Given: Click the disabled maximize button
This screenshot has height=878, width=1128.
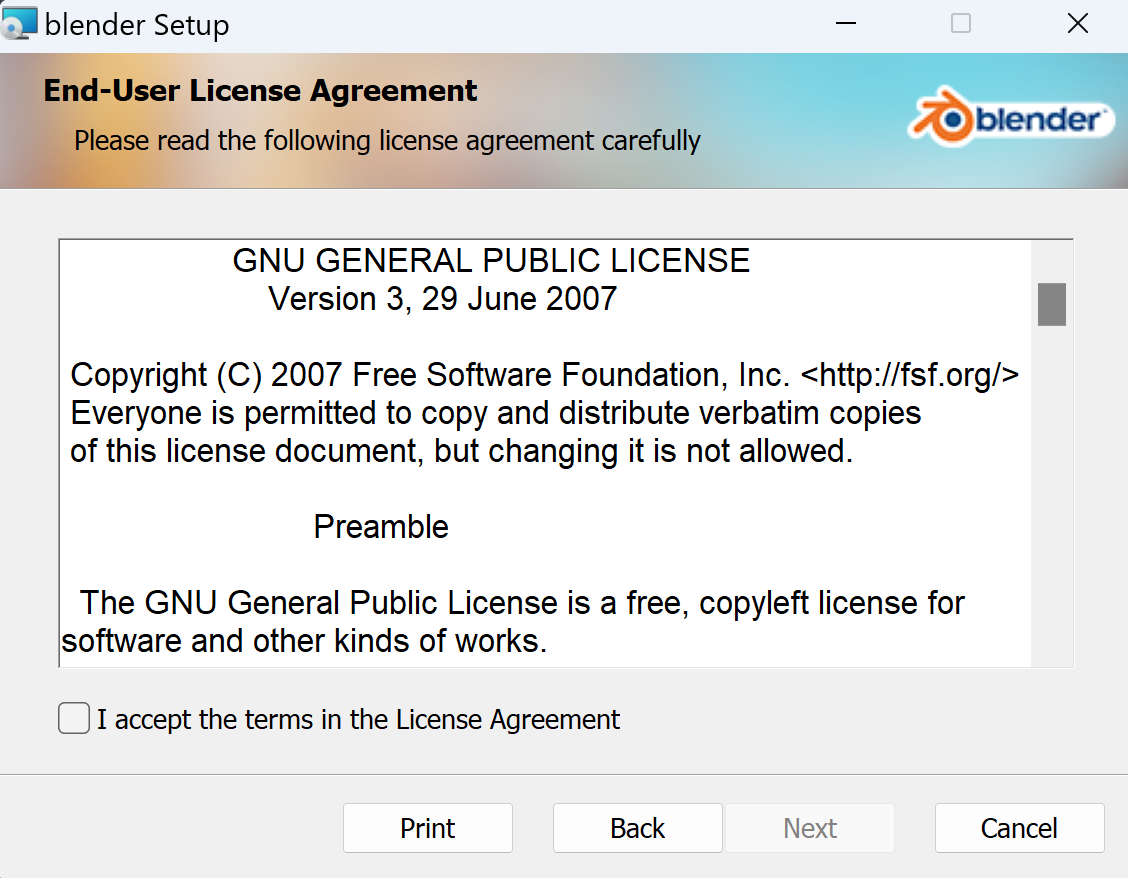Looking at the screenshot, I should point(960,24).
